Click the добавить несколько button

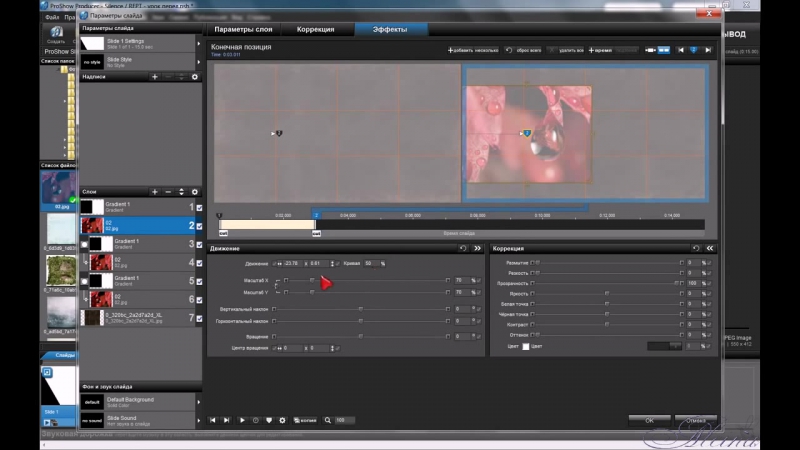tap(473, 50)
